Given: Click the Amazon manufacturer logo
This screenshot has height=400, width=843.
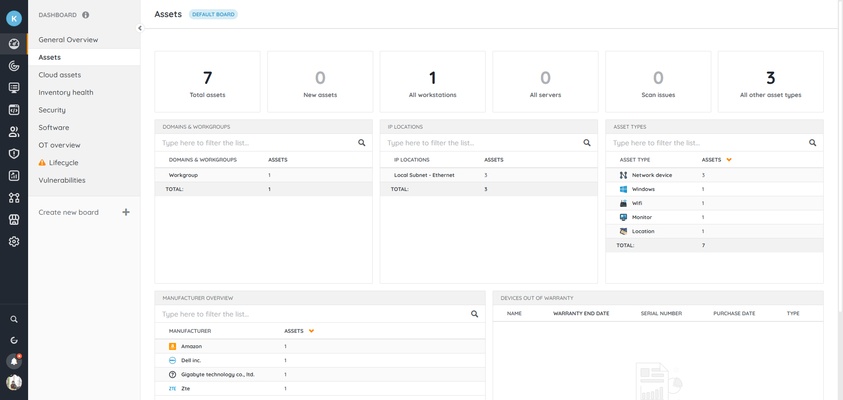Looking at the screenshot, I should coord(173,346).
